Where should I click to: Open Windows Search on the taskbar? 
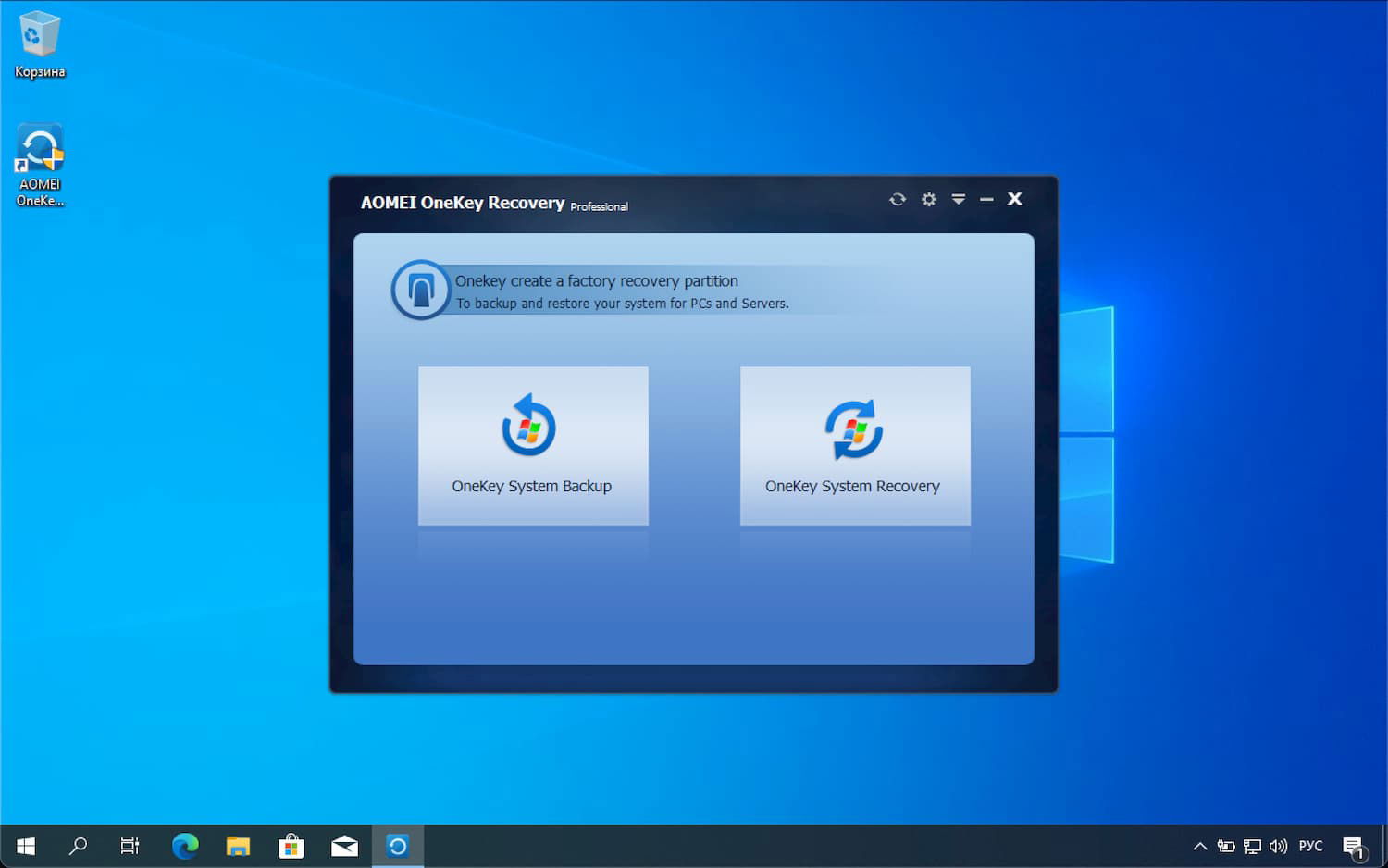(x=79, y=845)
